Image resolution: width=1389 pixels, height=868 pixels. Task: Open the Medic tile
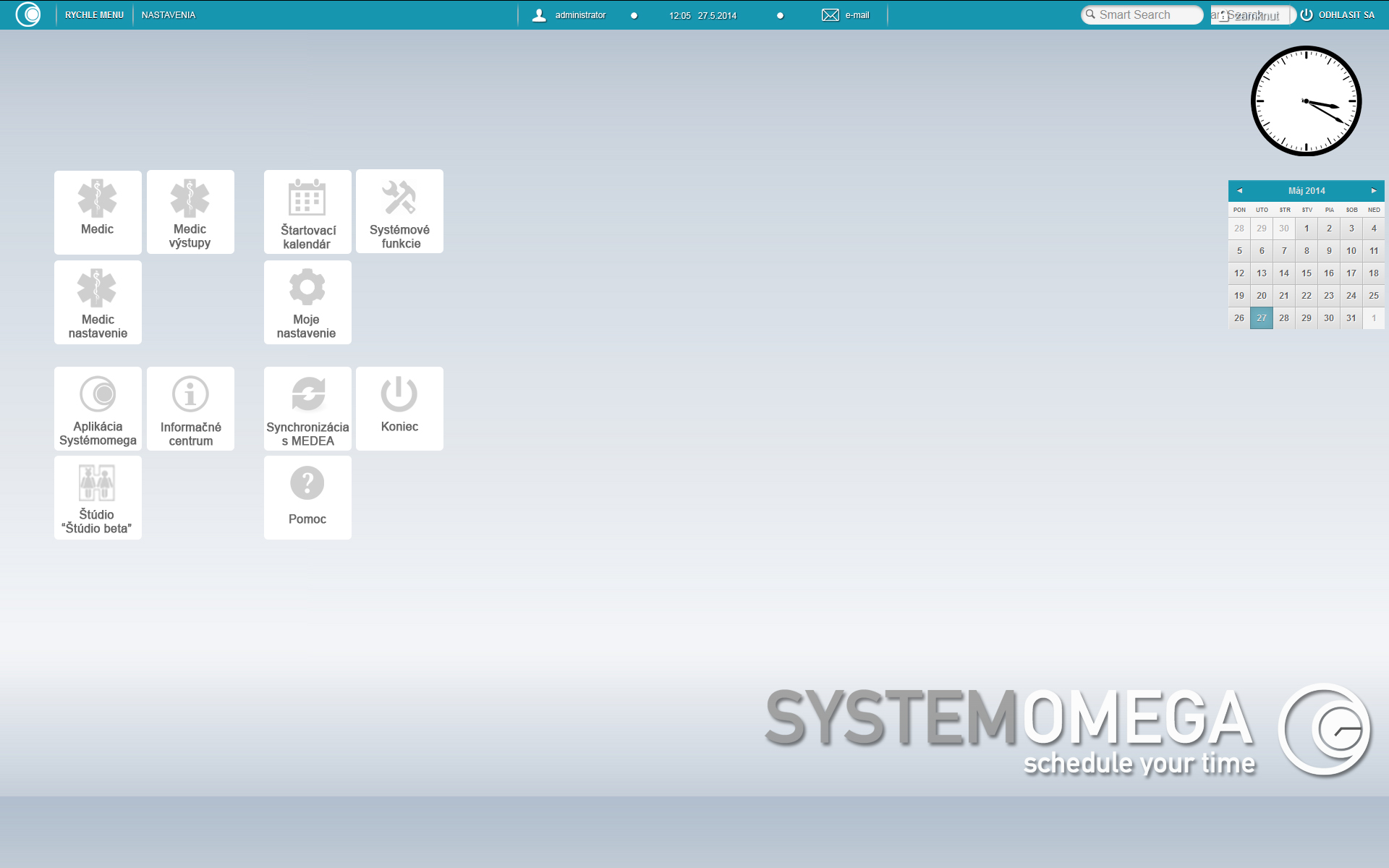(98, 212)
